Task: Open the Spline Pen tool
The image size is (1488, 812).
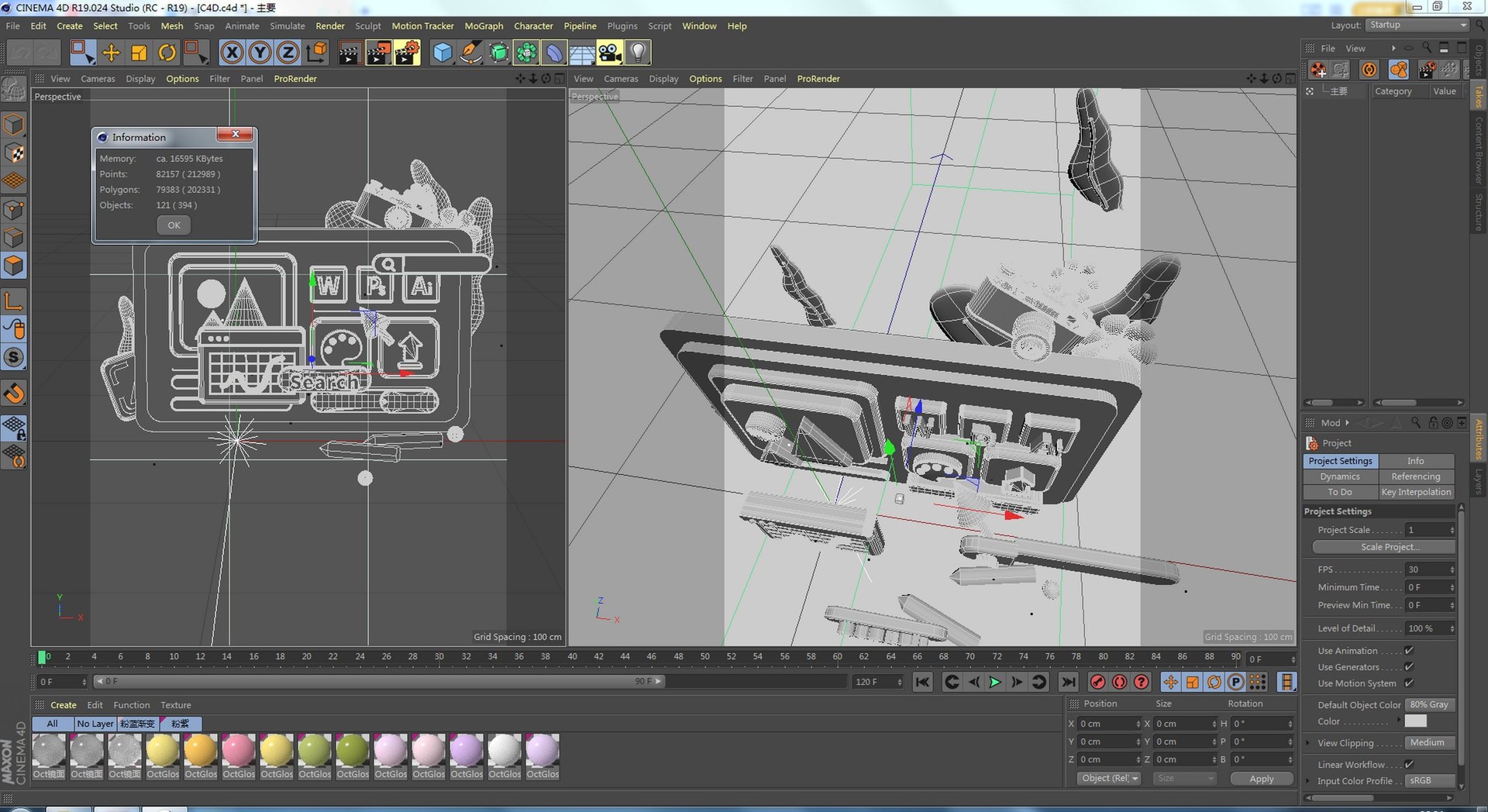Action: (470, 53)
